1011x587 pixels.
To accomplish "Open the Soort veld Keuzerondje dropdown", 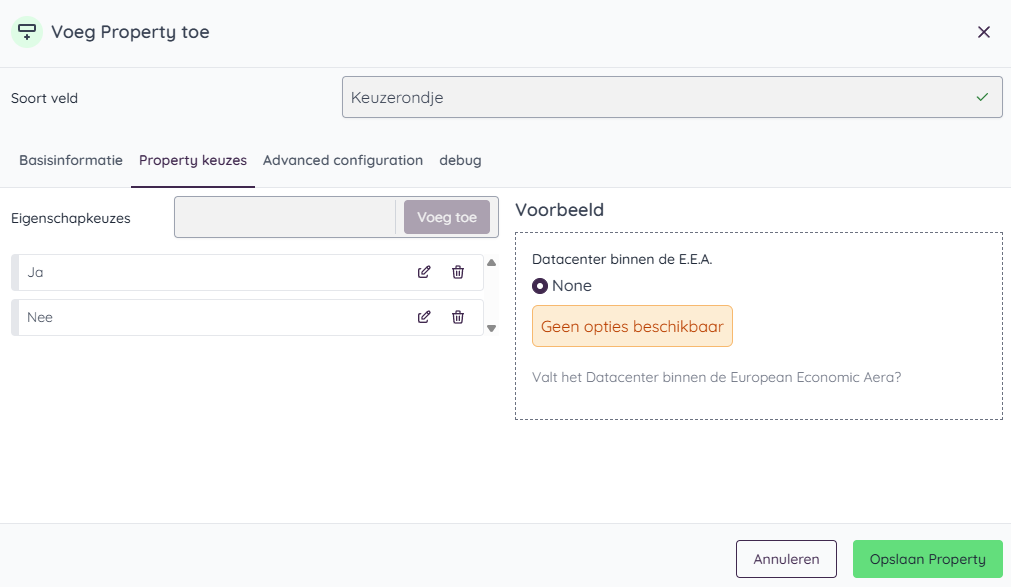I will coord(671,98).
